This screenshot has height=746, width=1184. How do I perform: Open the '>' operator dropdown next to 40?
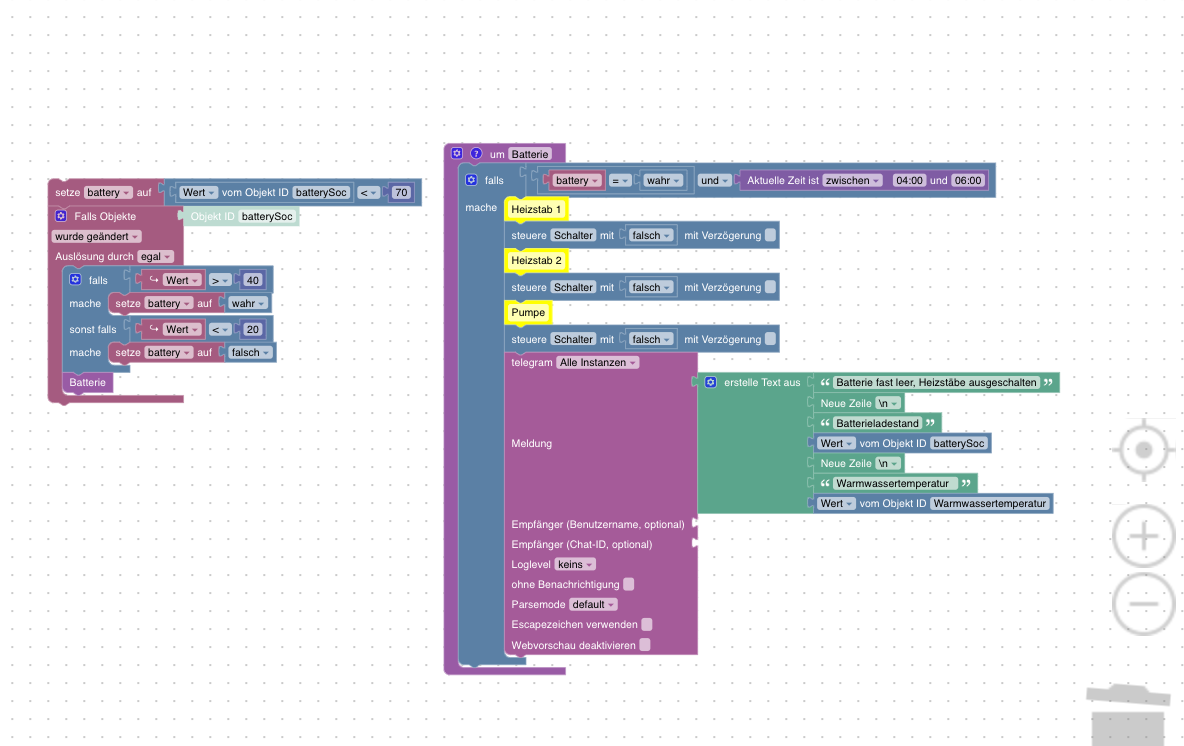220,280
